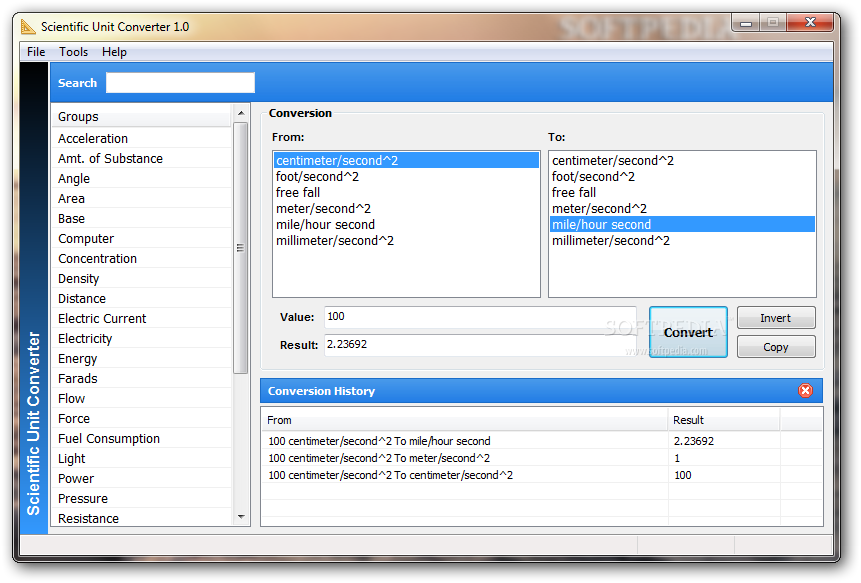This screenshot has width=861, height=583.
Task: Click the Groups list header
Action: pyautogui.click(x=142, y=116)
